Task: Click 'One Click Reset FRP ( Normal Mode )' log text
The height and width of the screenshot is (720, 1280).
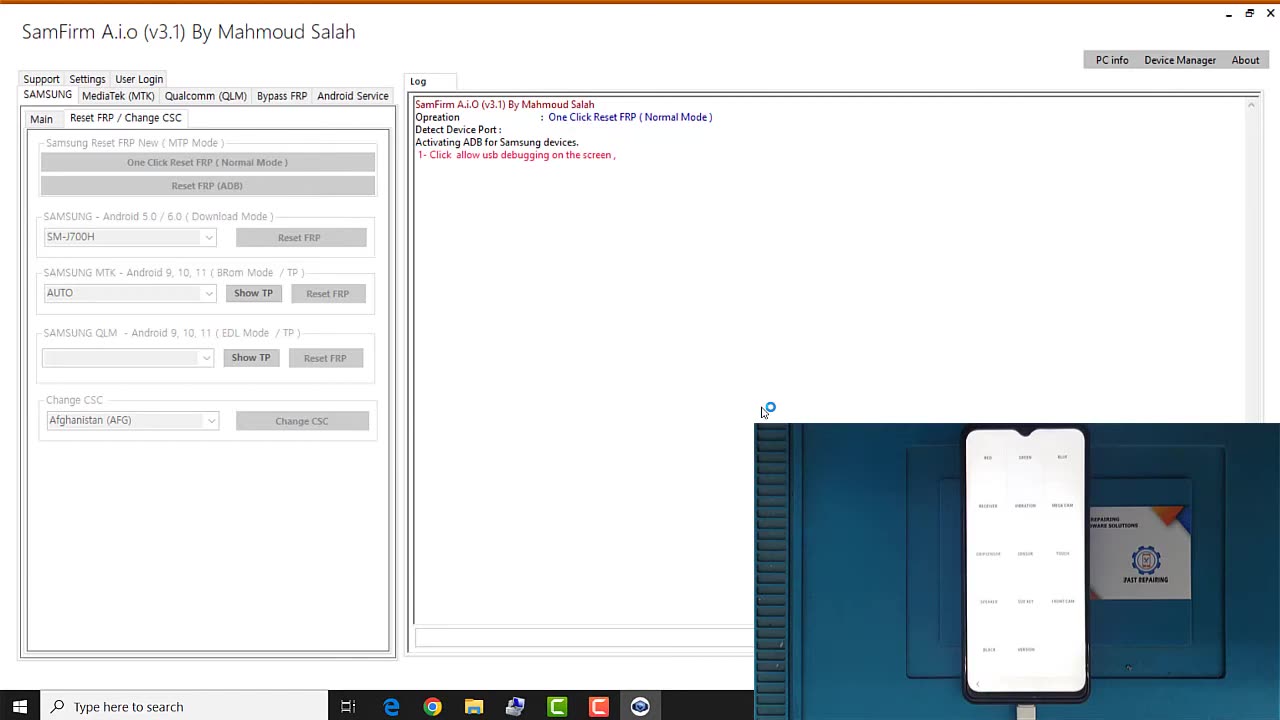Action: pos(630,117)
